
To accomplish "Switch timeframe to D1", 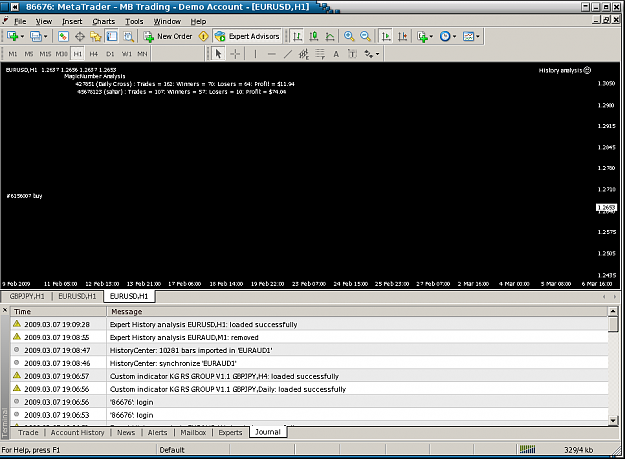I will 110,54.
